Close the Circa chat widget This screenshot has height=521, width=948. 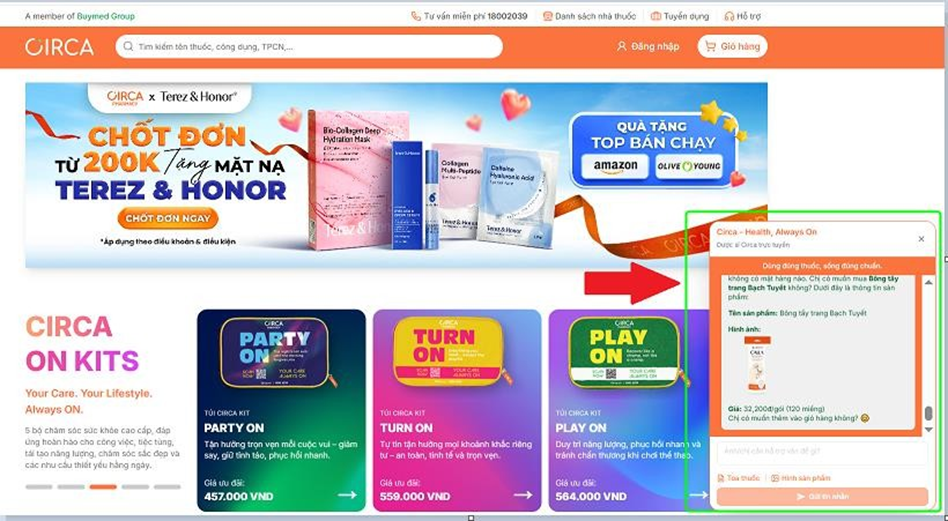[921, 239]
